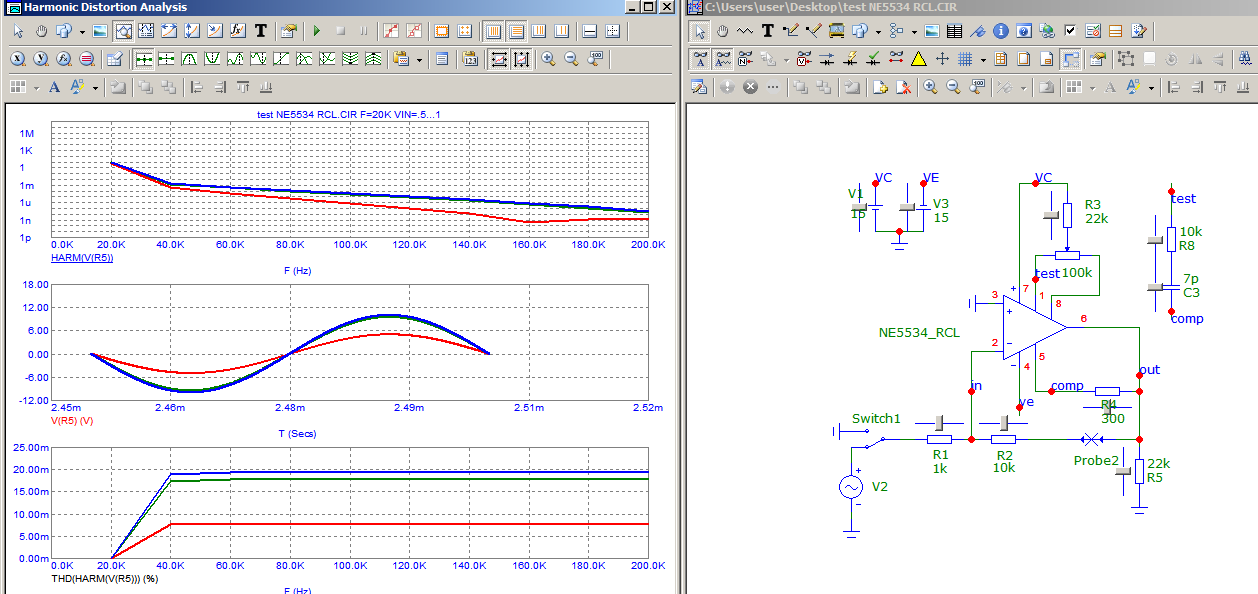Pick the schematic text T tool
The image size is (1258, 594).
(767, 31)
